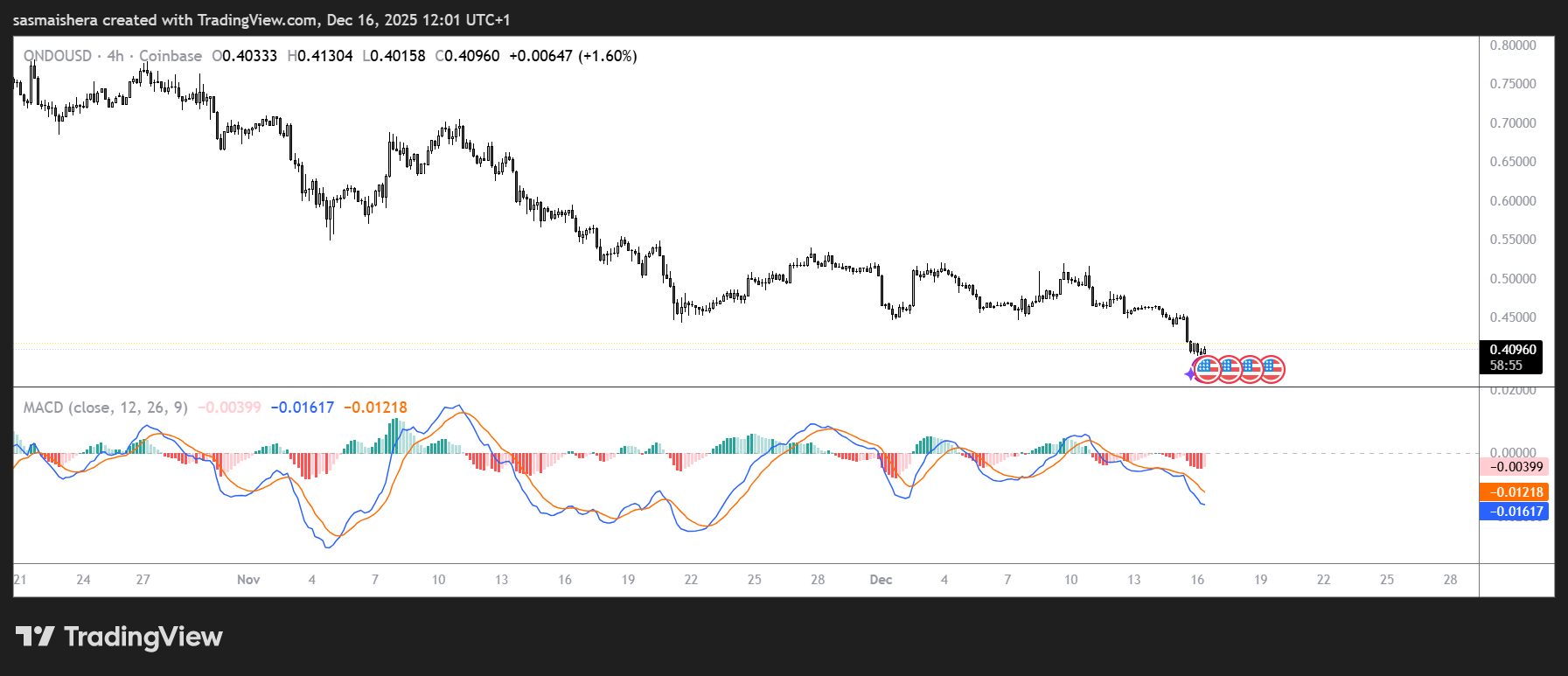This screenshot has width=1568, height=676.
Task: Click the 4h interval in chart legend
Action: point(115,56)
